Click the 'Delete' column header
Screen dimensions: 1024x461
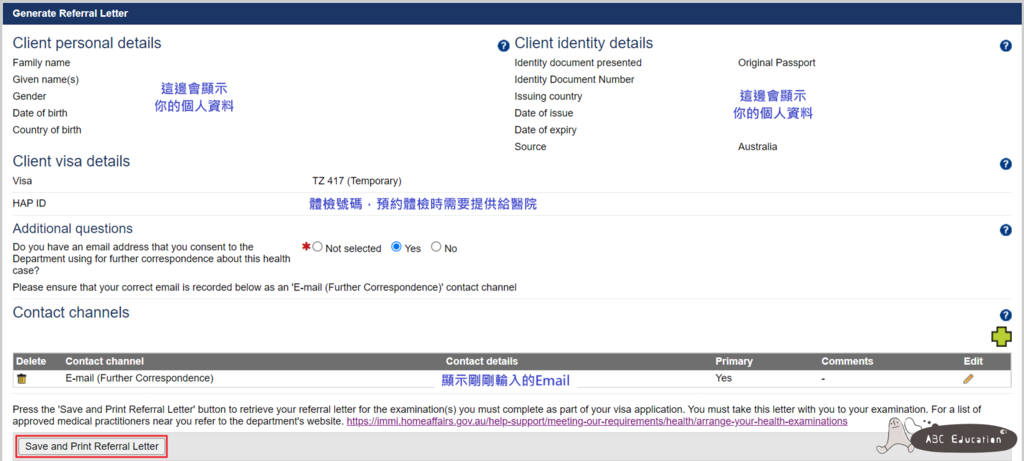(29, 361)
